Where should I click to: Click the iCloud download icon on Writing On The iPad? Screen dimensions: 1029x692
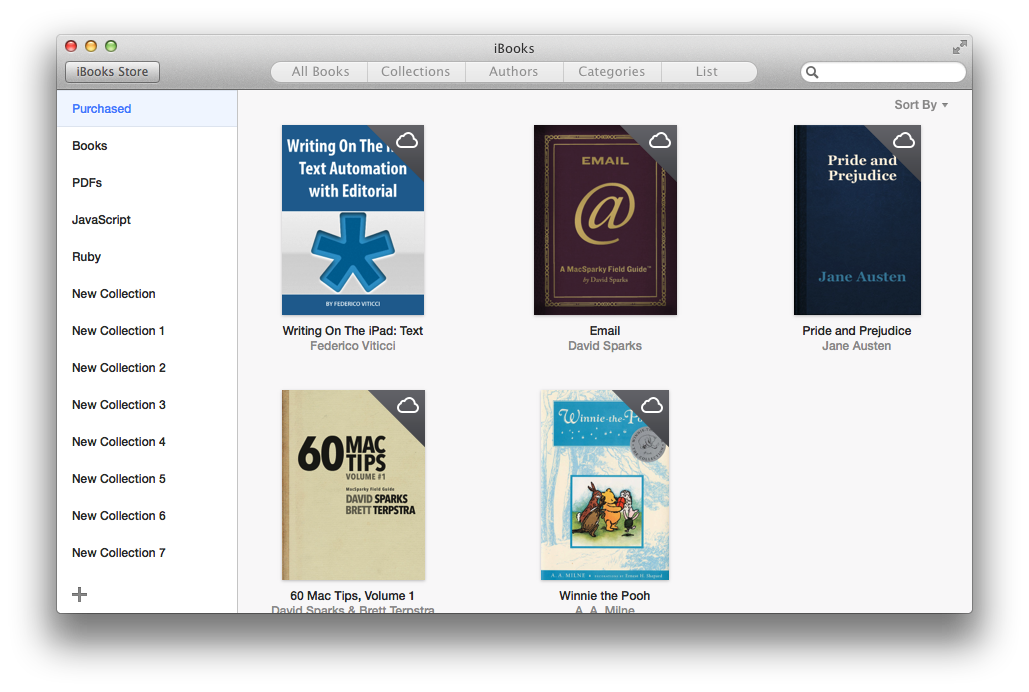(x=407, y=140)
